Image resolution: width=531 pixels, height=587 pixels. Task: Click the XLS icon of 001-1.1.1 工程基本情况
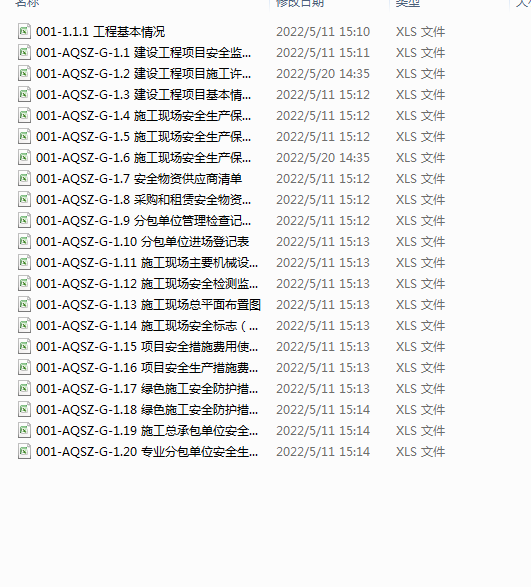click(24, 31)
